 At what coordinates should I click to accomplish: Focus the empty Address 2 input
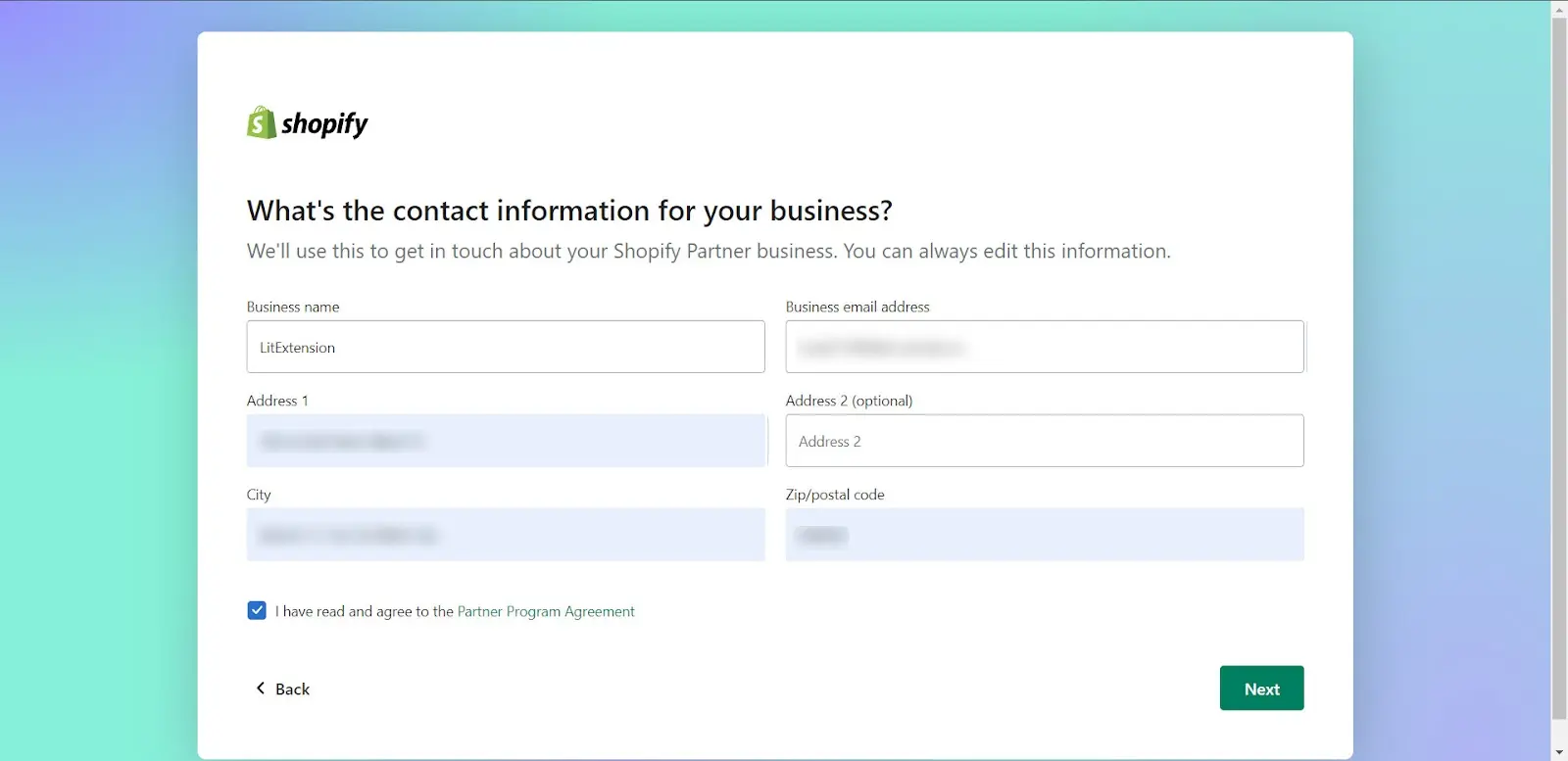click(x=1045, y=442)
